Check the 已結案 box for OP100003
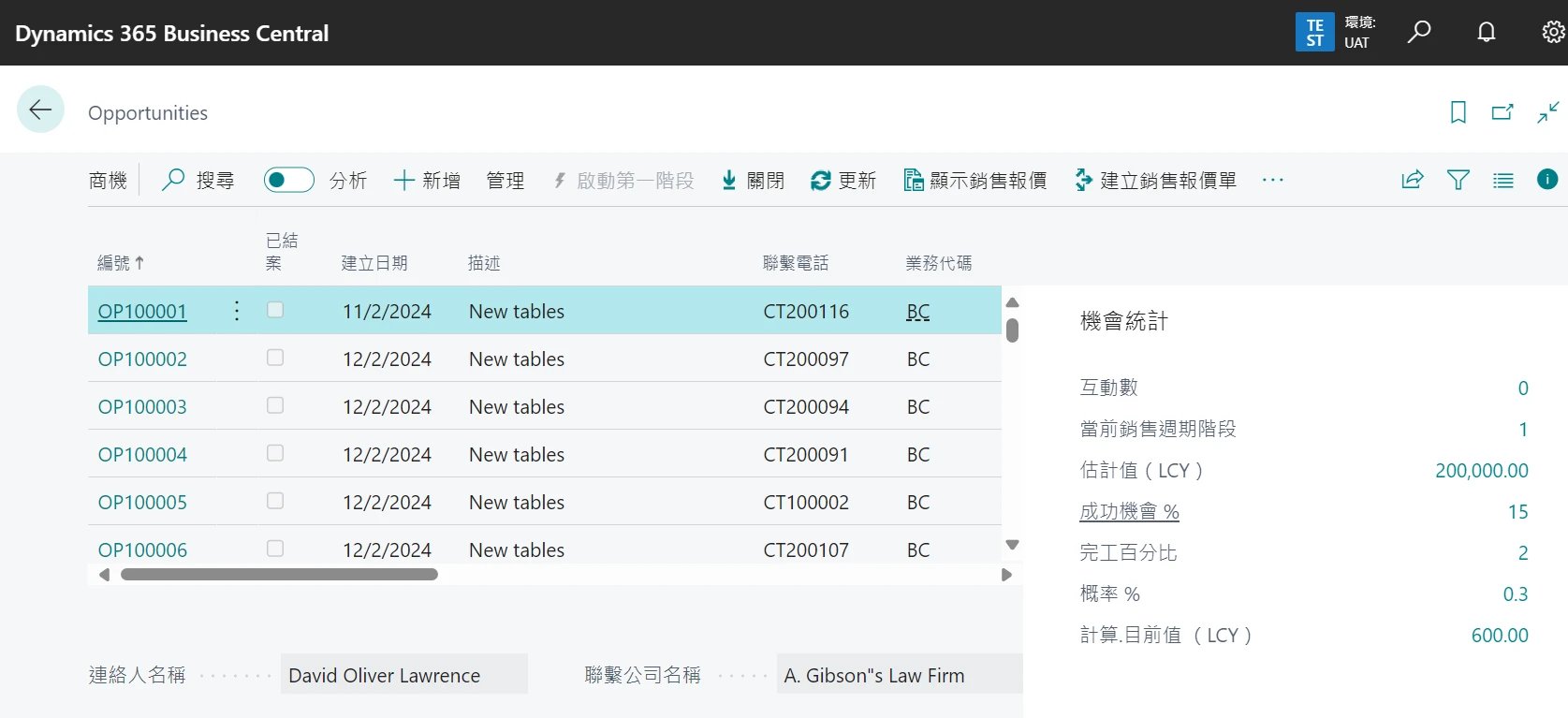Image resolution: width=1568 pixels, height=718 pixels. 275,405
